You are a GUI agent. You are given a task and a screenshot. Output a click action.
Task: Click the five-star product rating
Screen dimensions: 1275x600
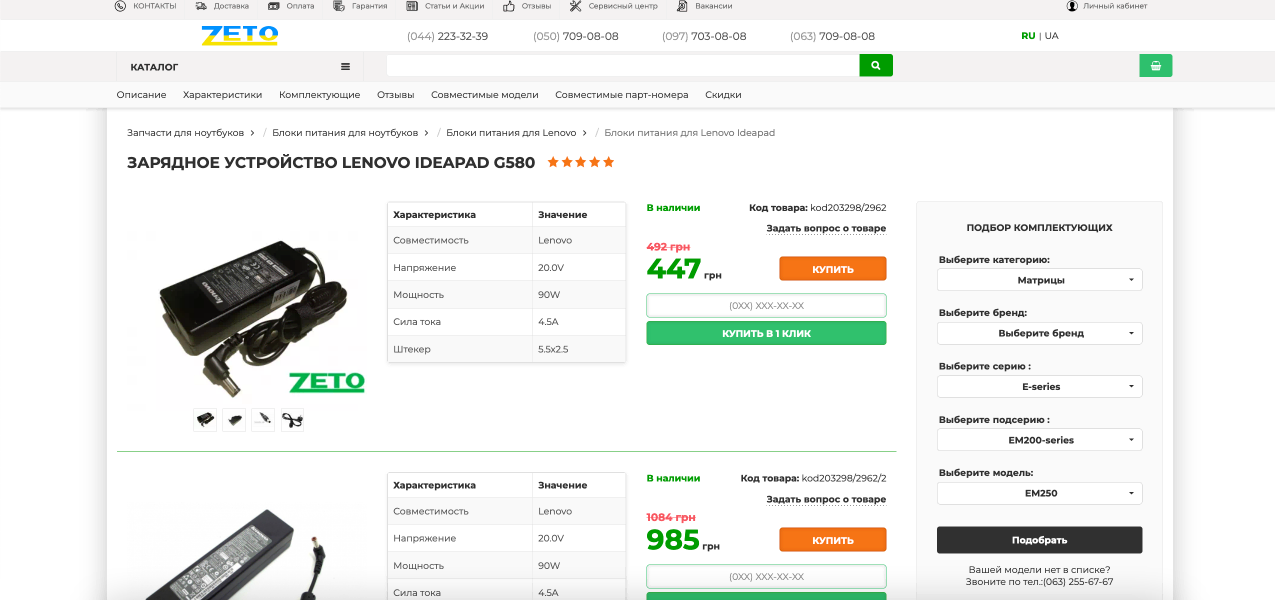pyautogui.click(x=580, y=162)
